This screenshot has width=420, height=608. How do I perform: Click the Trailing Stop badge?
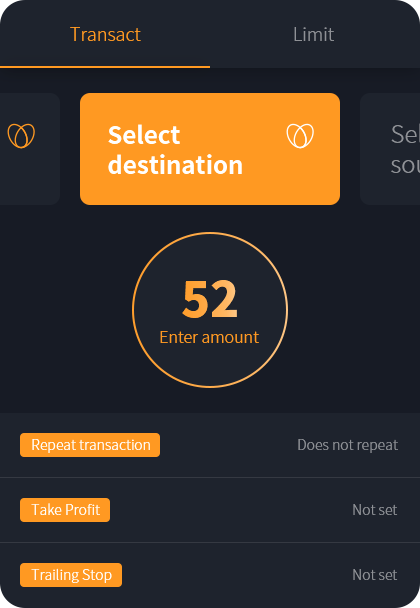click(71, 574)
